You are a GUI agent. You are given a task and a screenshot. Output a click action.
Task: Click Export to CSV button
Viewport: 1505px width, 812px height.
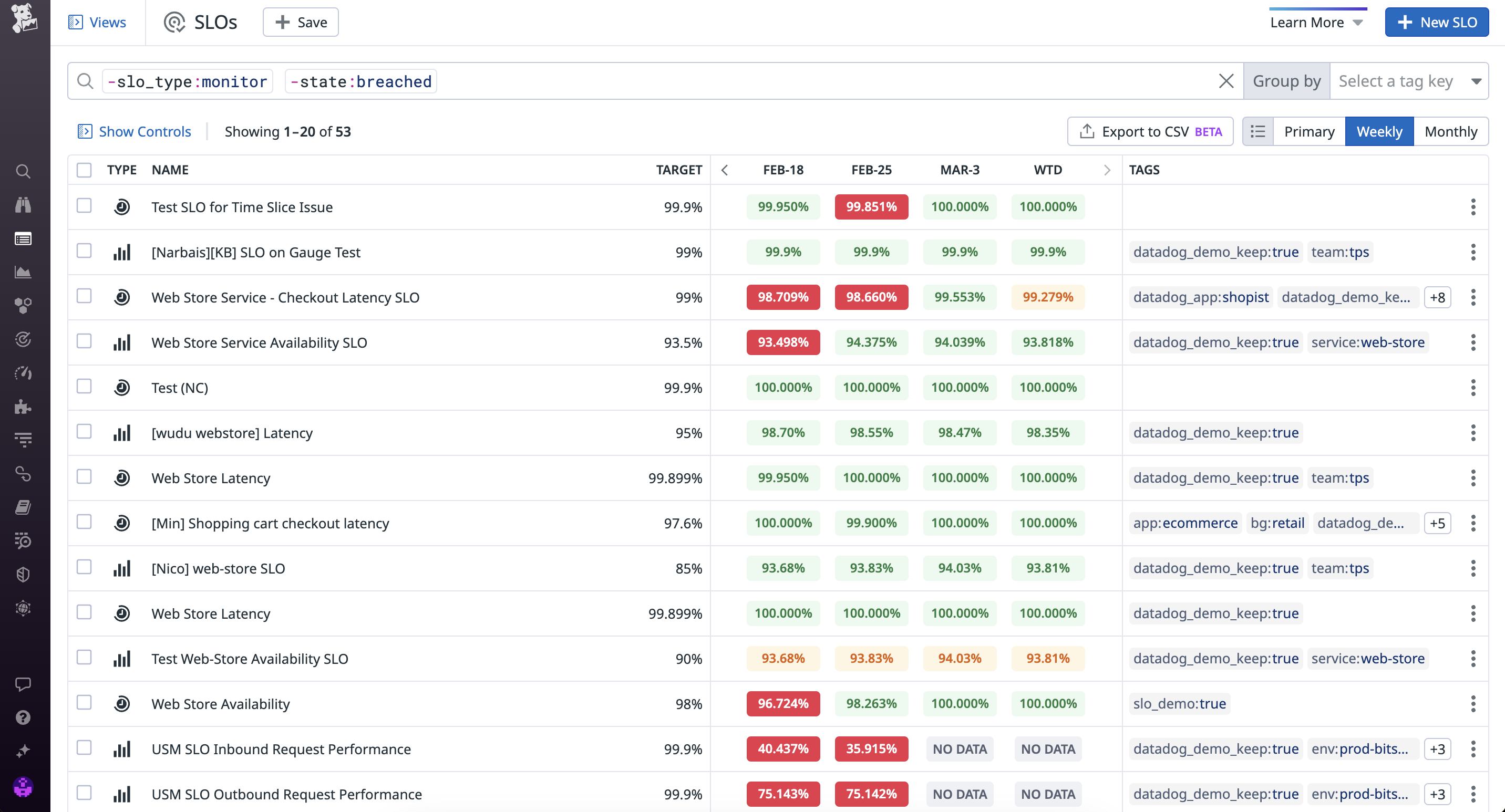1150,131
